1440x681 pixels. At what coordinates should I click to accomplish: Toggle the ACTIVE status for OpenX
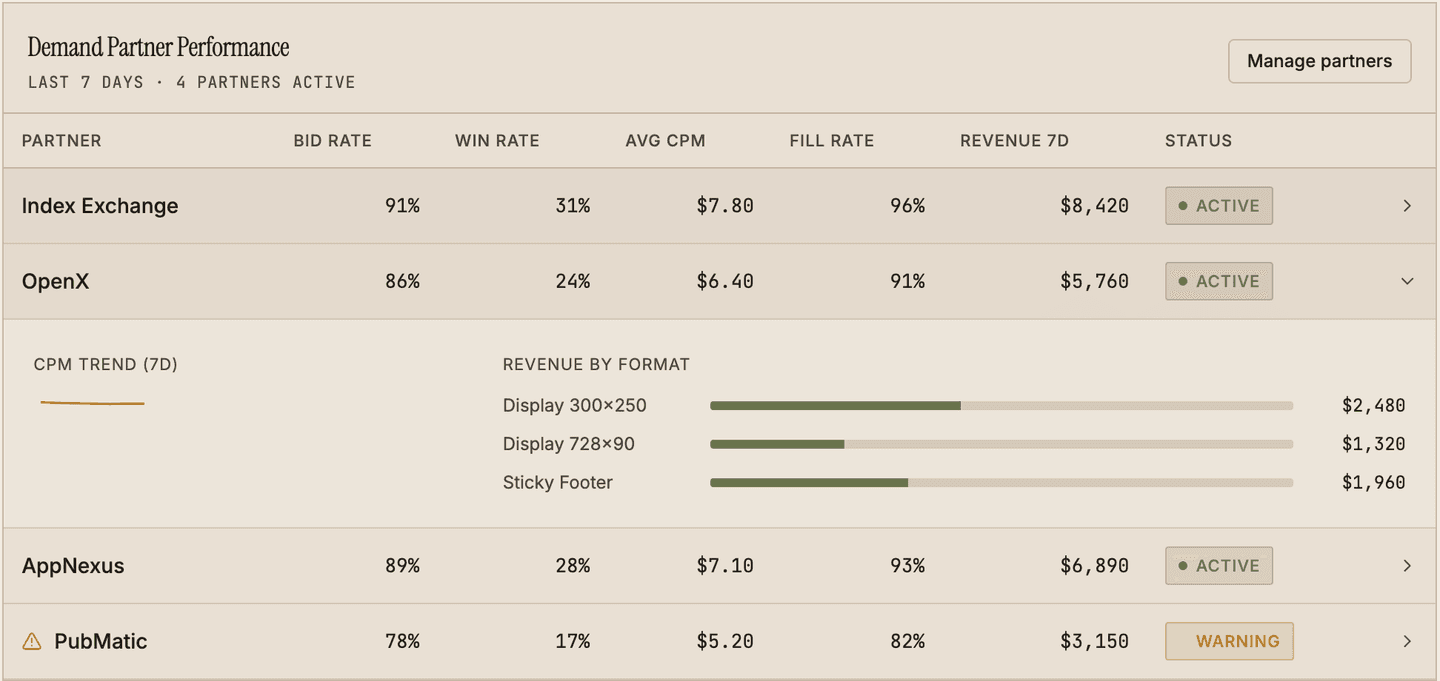(x=1219, y=281)
